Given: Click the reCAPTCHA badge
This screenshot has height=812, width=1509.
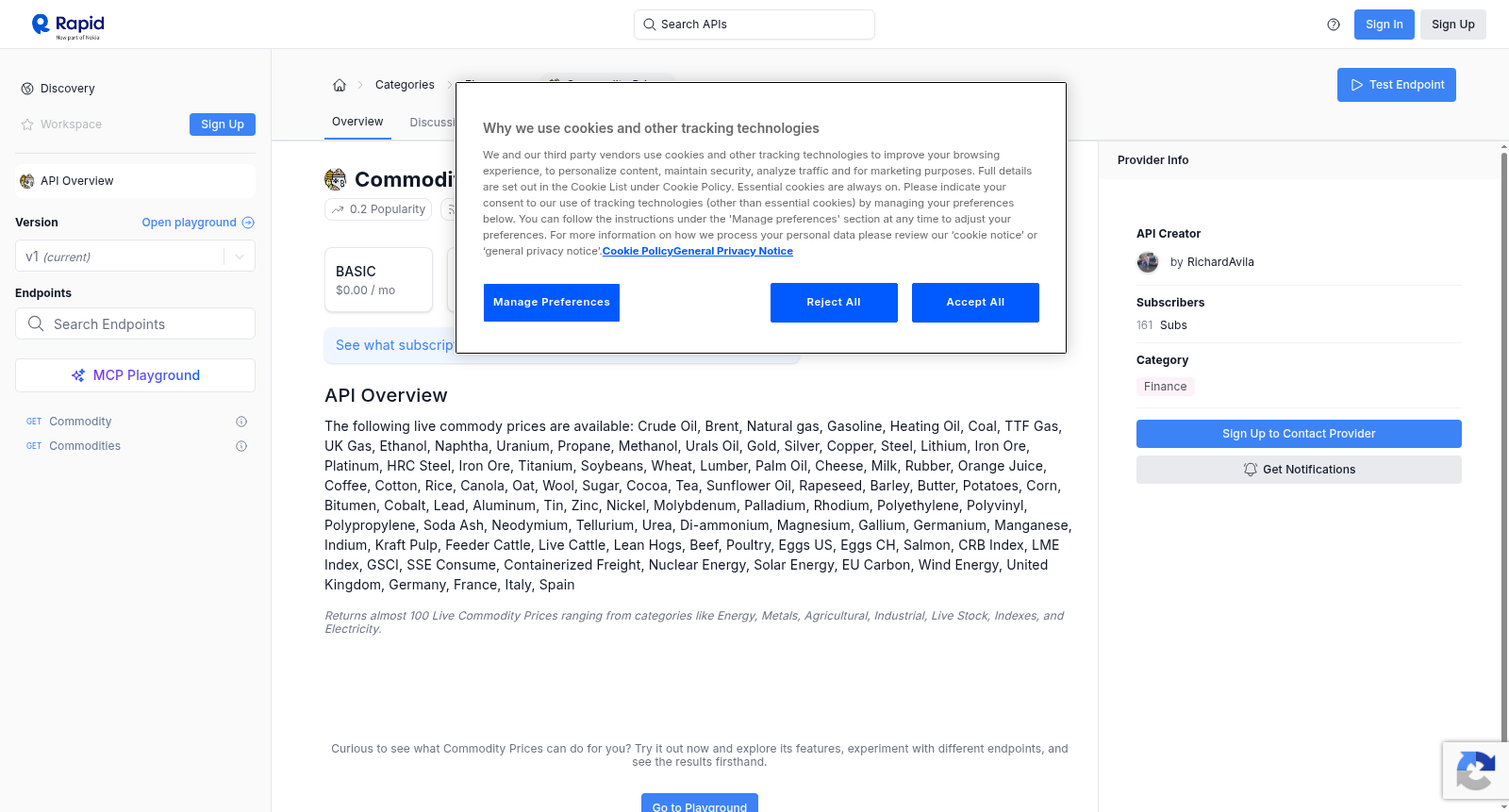Looking at the screenshot, I should [1476, 771].
